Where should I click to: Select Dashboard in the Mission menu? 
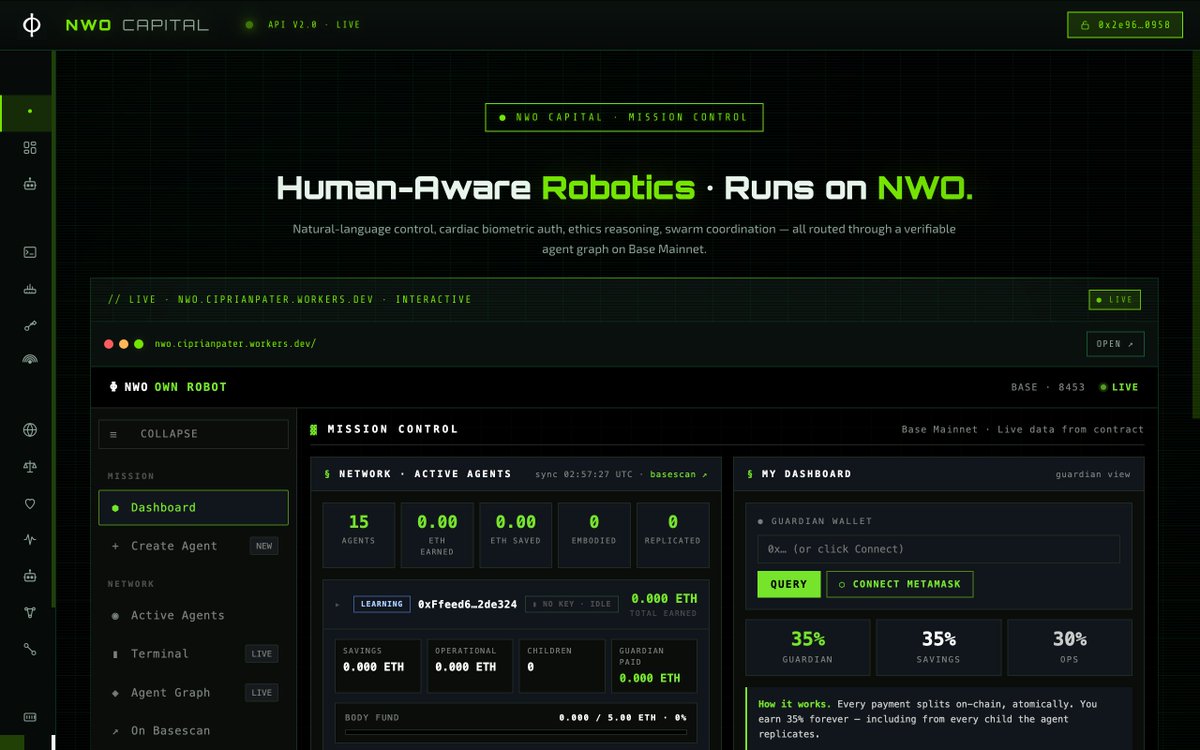tap(193, 508)
